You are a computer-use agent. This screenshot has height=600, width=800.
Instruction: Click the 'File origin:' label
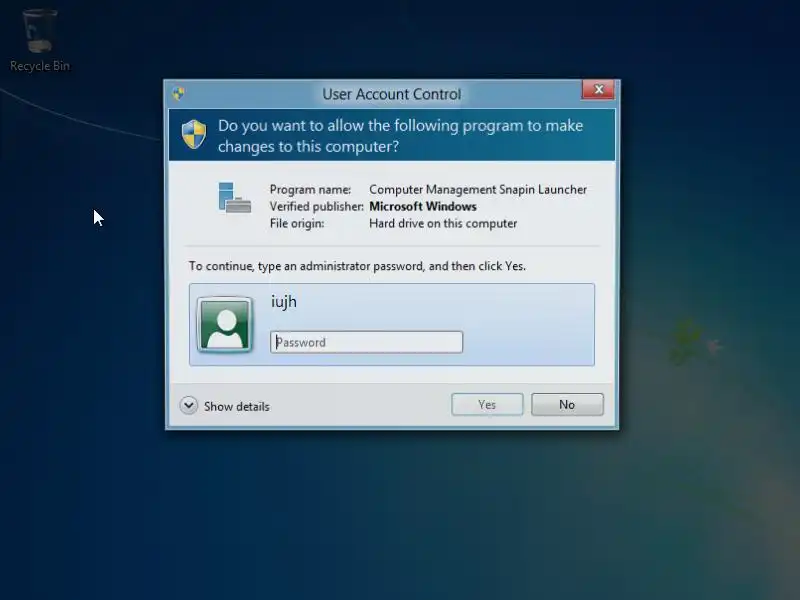click(x=297, y=223)
